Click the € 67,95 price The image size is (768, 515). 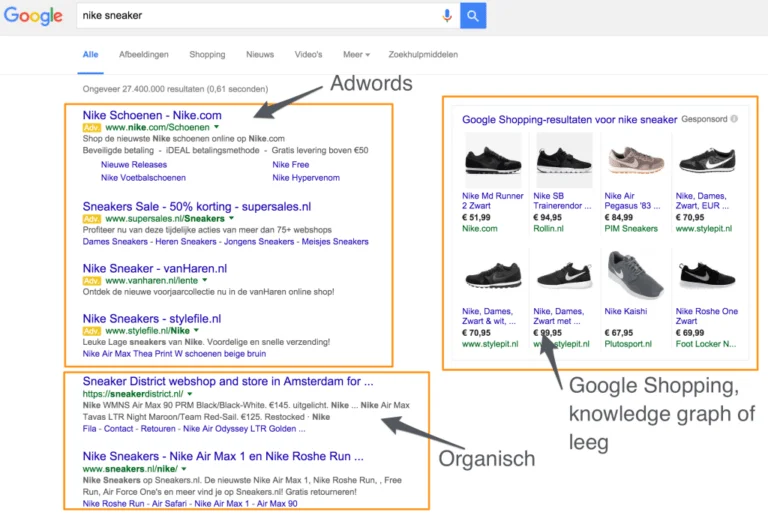point(619,333)
